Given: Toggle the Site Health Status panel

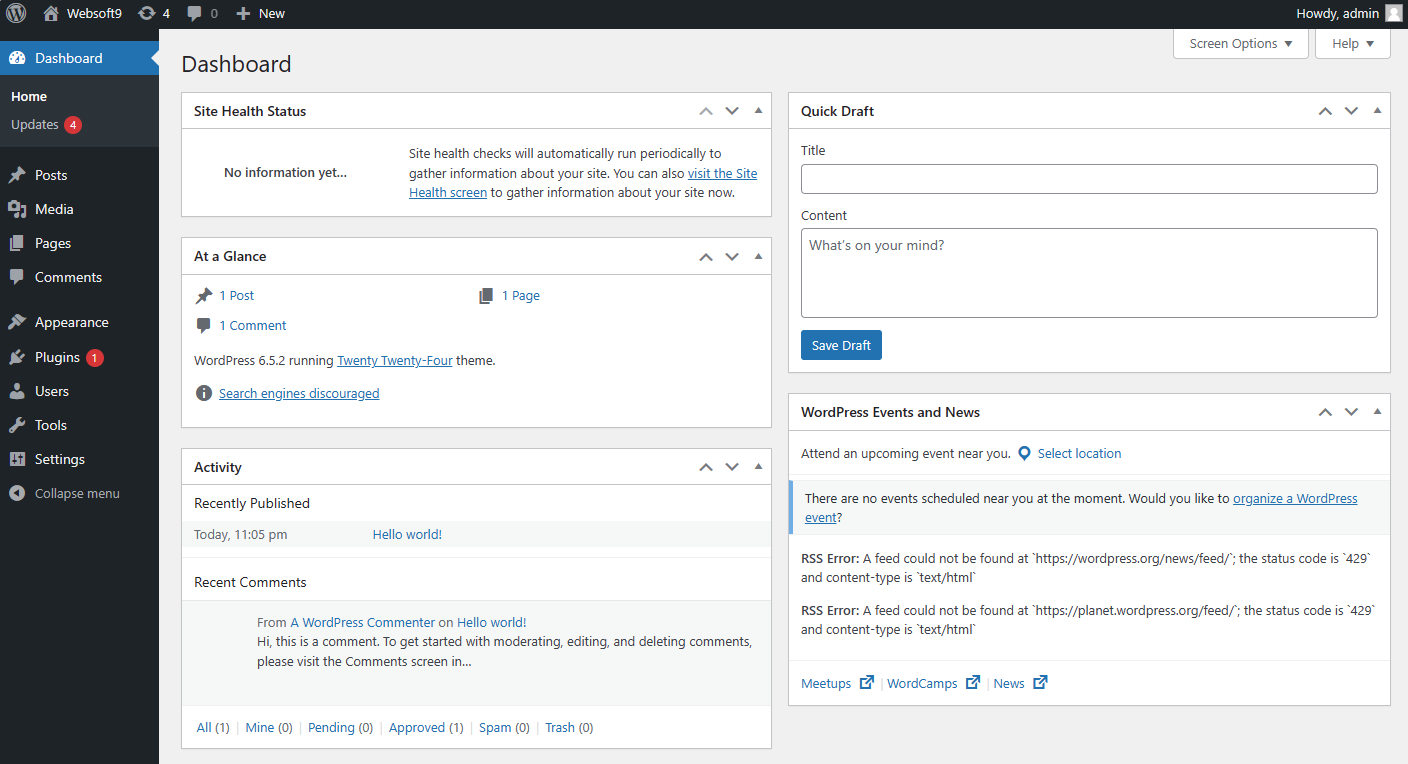Looking at the screenshot, I should coord(758,111).
